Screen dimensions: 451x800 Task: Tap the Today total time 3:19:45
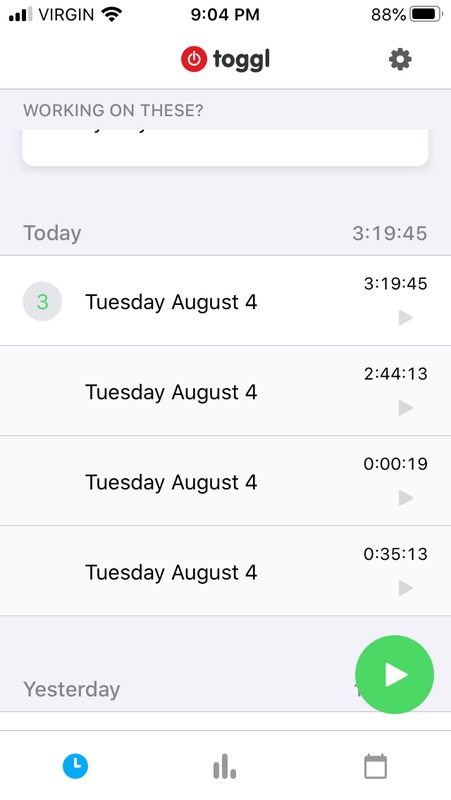[x=390, y=233]
